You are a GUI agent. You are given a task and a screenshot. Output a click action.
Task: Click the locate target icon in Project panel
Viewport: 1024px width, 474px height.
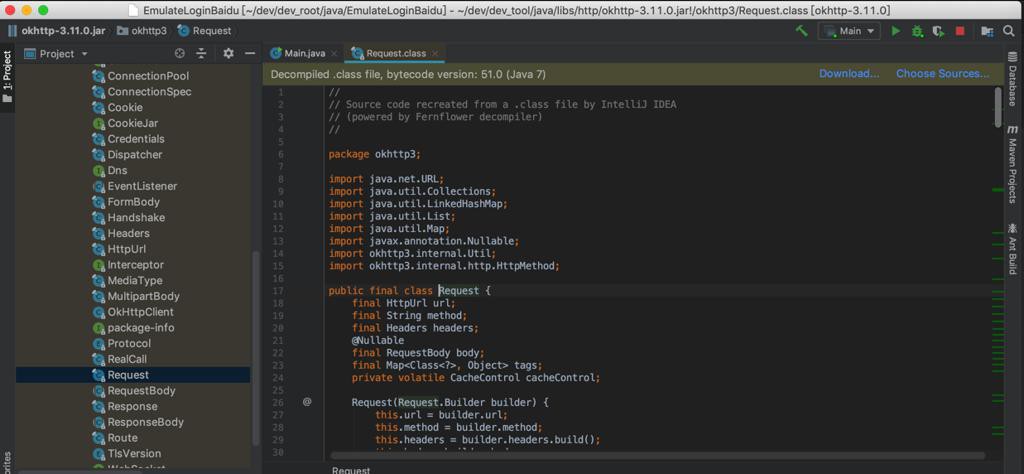[180, 54]
